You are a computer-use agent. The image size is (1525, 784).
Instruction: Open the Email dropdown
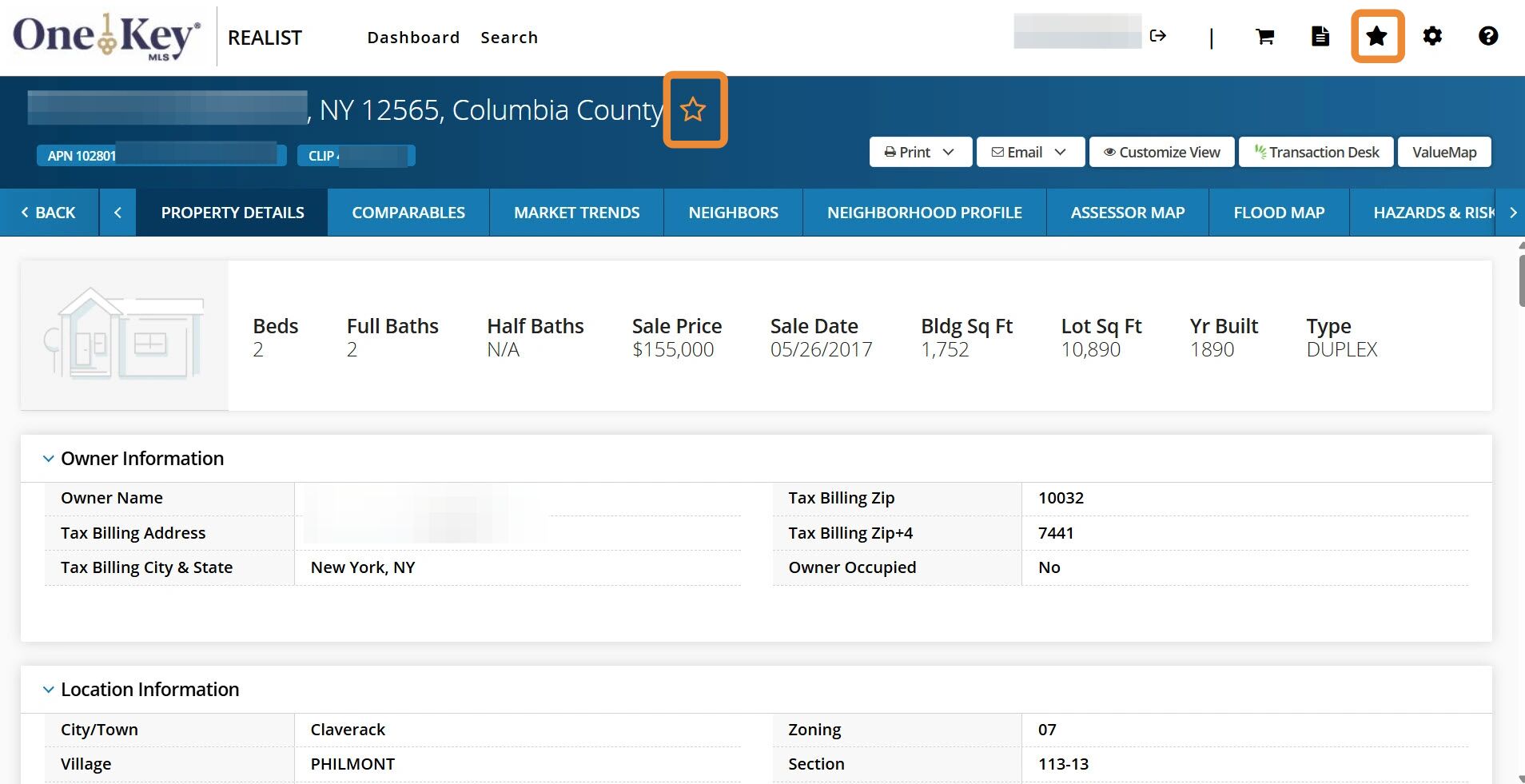(1030, 152)
